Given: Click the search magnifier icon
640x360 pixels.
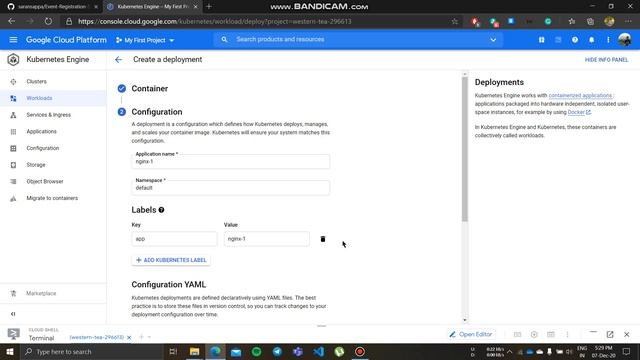Looking at the screenshot, I should click(224, 40).
